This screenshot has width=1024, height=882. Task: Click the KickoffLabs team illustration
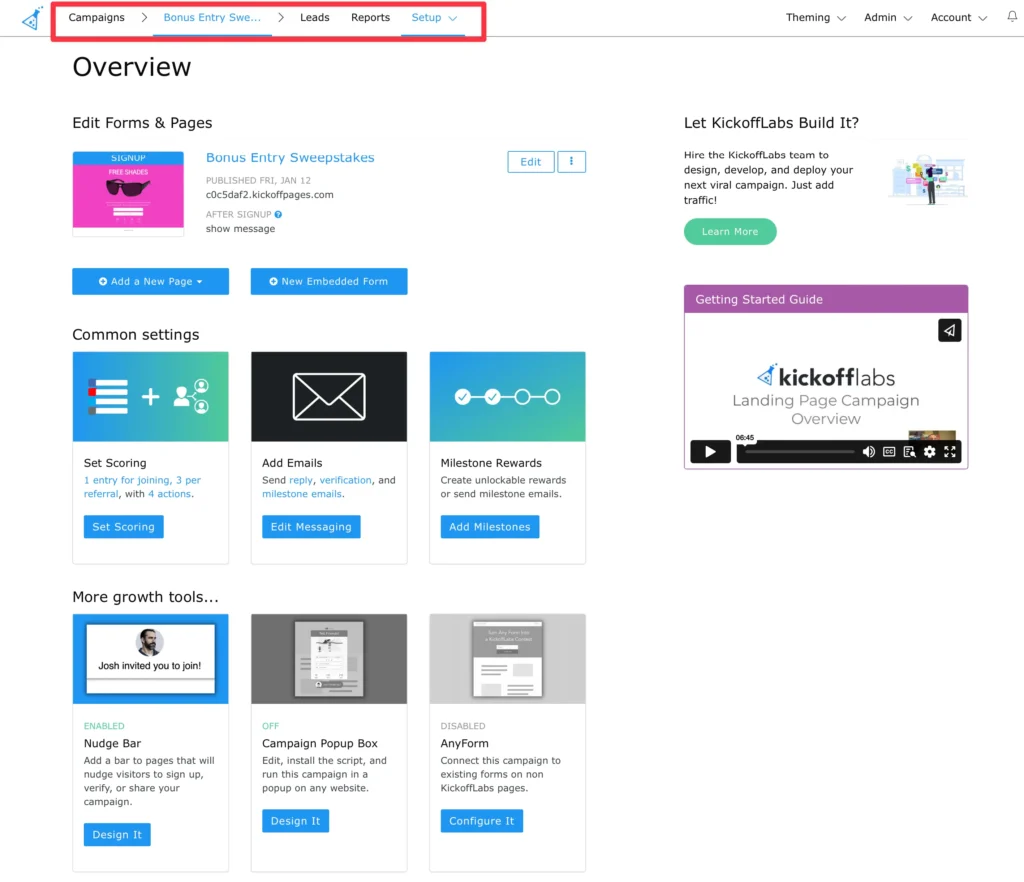928,179
